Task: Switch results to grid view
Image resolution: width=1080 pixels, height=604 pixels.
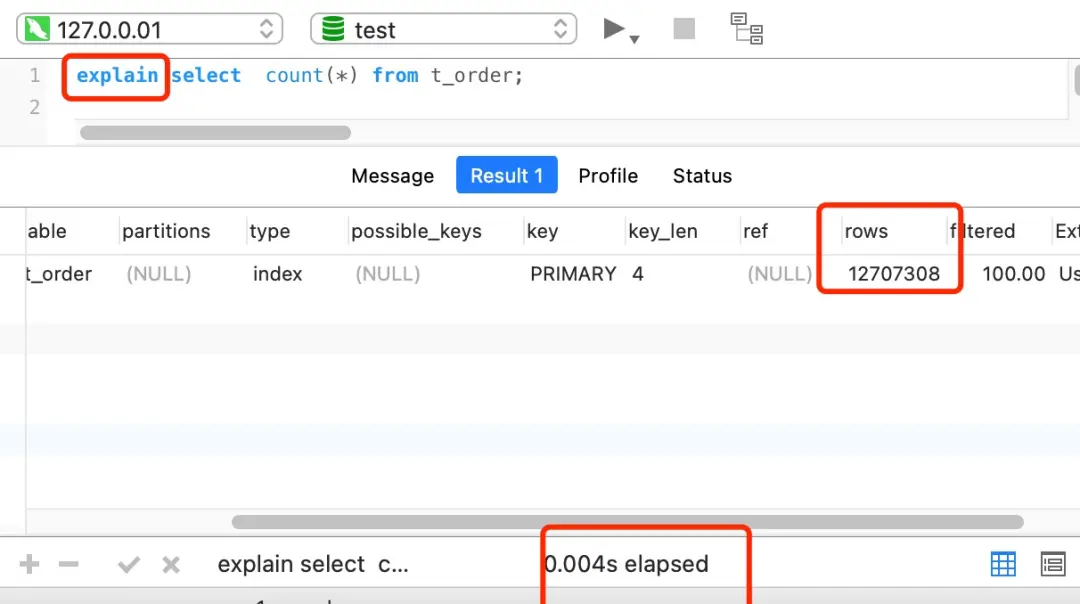Action: [1003, 564]
